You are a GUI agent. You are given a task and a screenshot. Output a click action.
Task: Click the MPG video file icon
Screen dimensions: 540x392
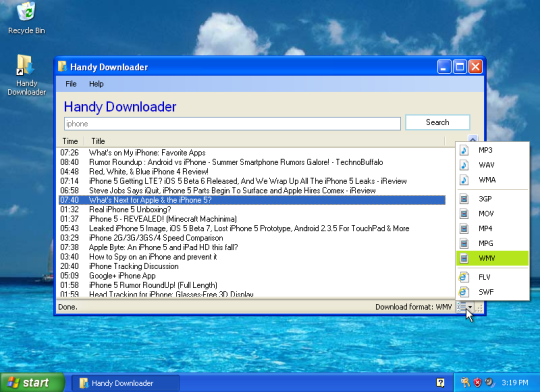pyautogui.click(x=464, y=243)
